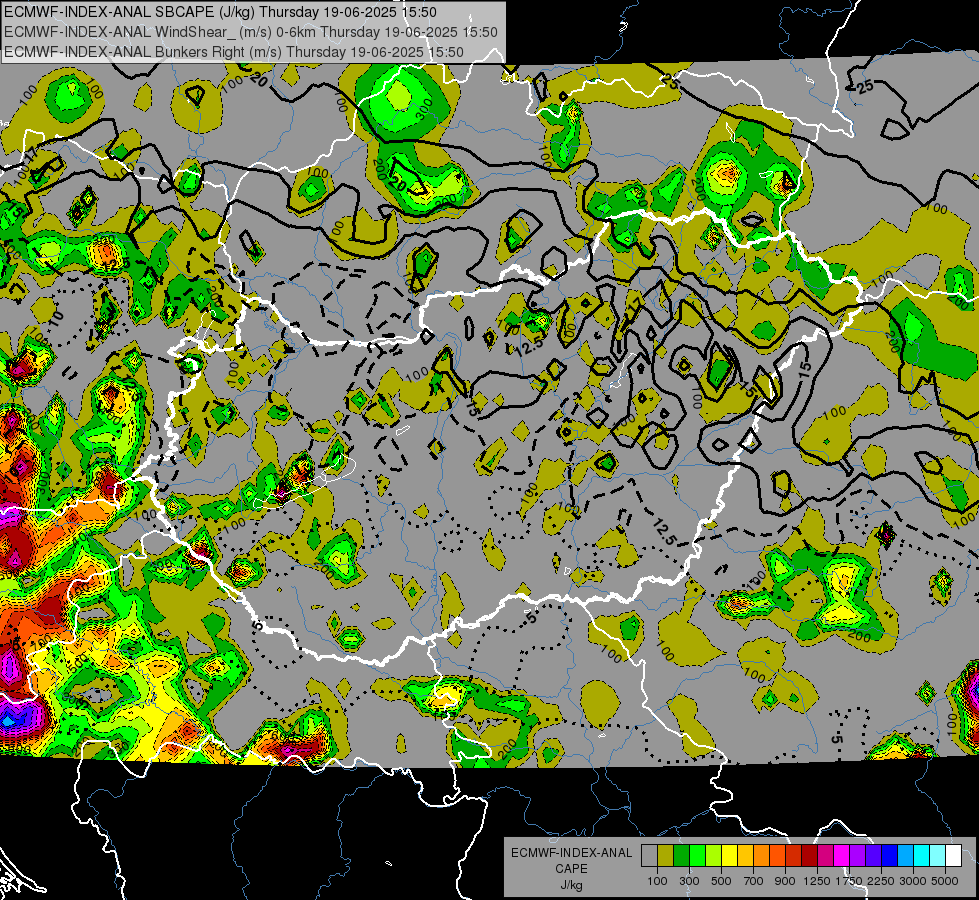Click the legend tick value 3000
This screenshot has width=979, height=900.
913,881
